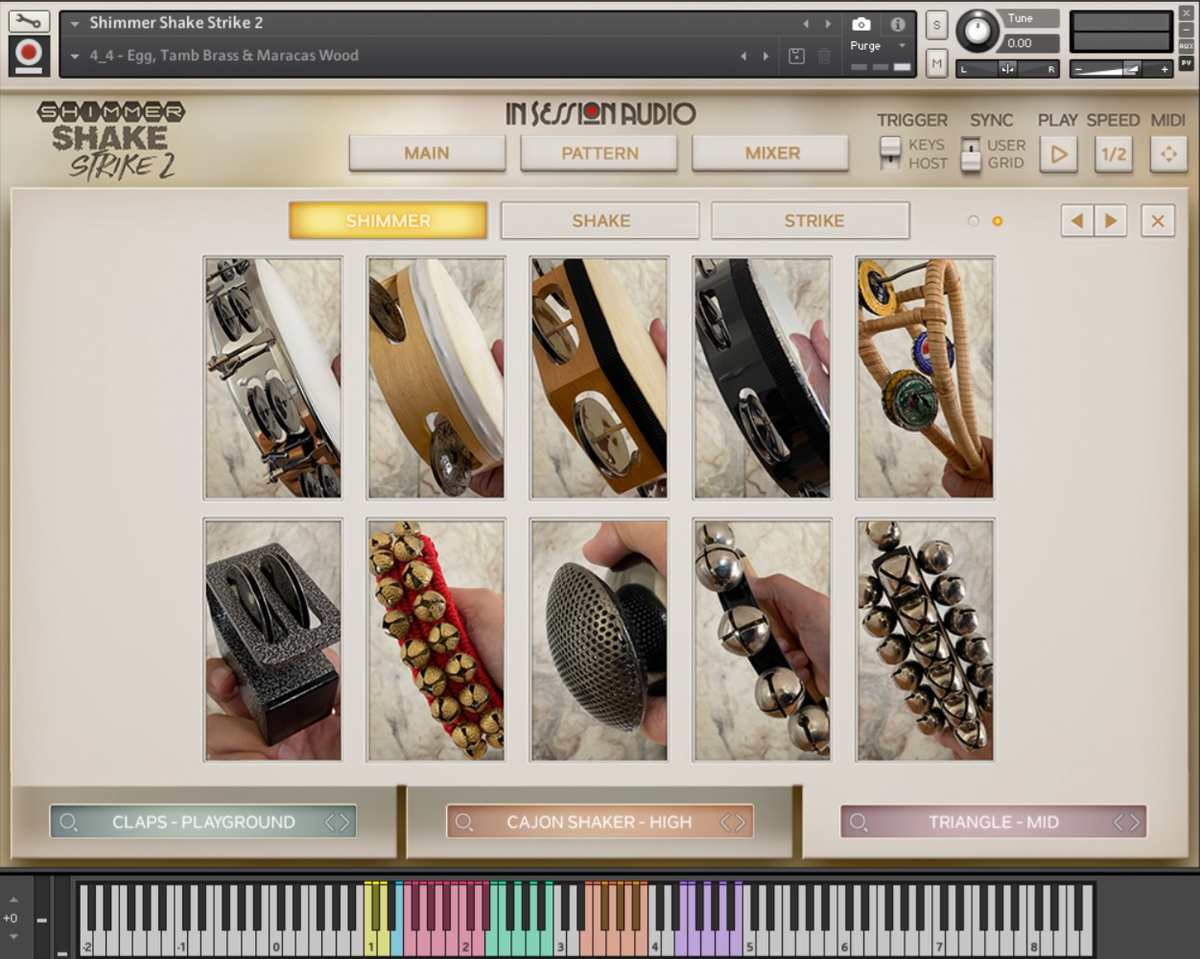The height and width of the screenshot is (959, 1200).
Task: Adjust the output volume slider
Action: [1121, 69]
